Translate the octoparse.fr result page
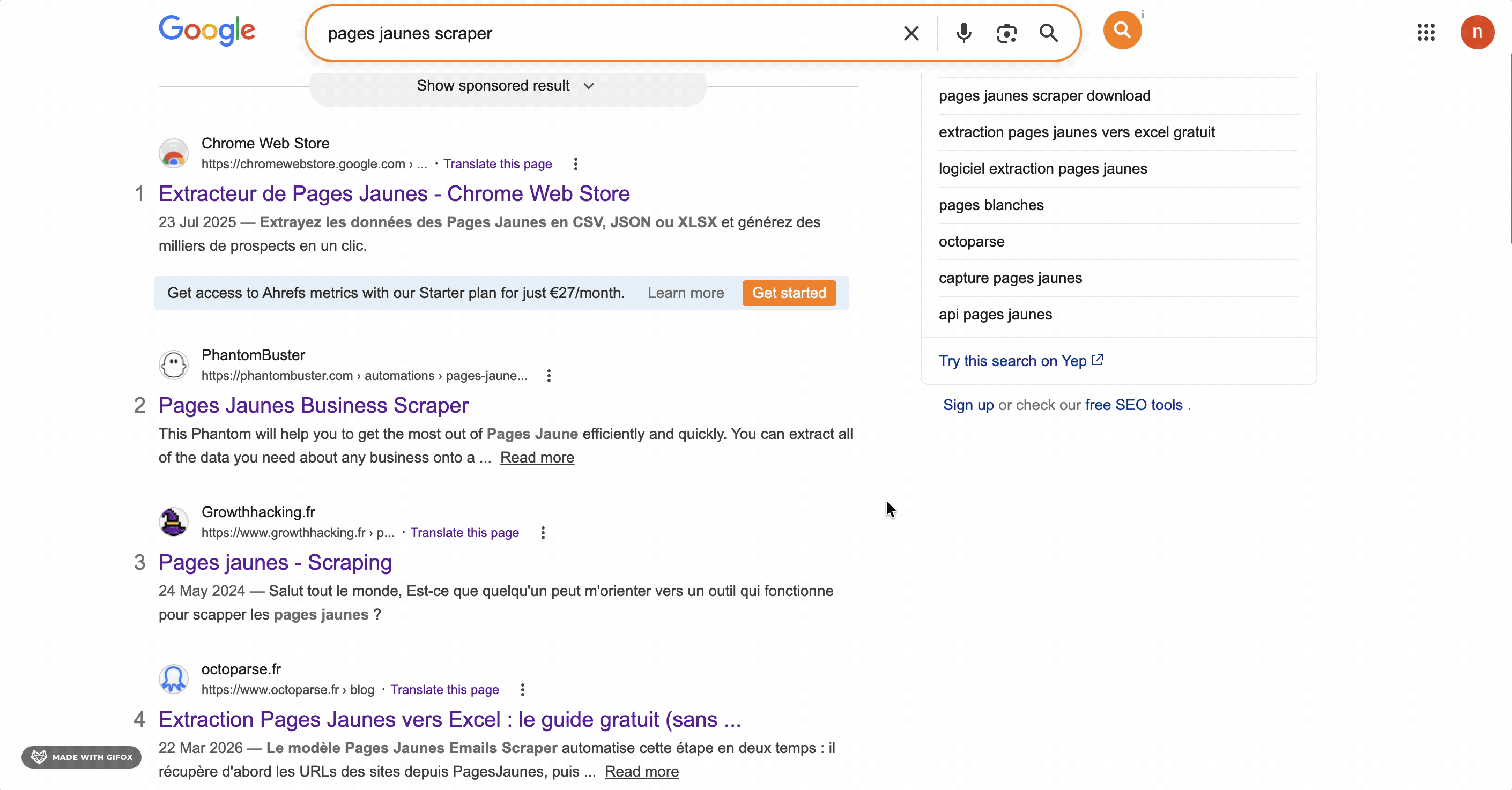 (x=444, y=690)
